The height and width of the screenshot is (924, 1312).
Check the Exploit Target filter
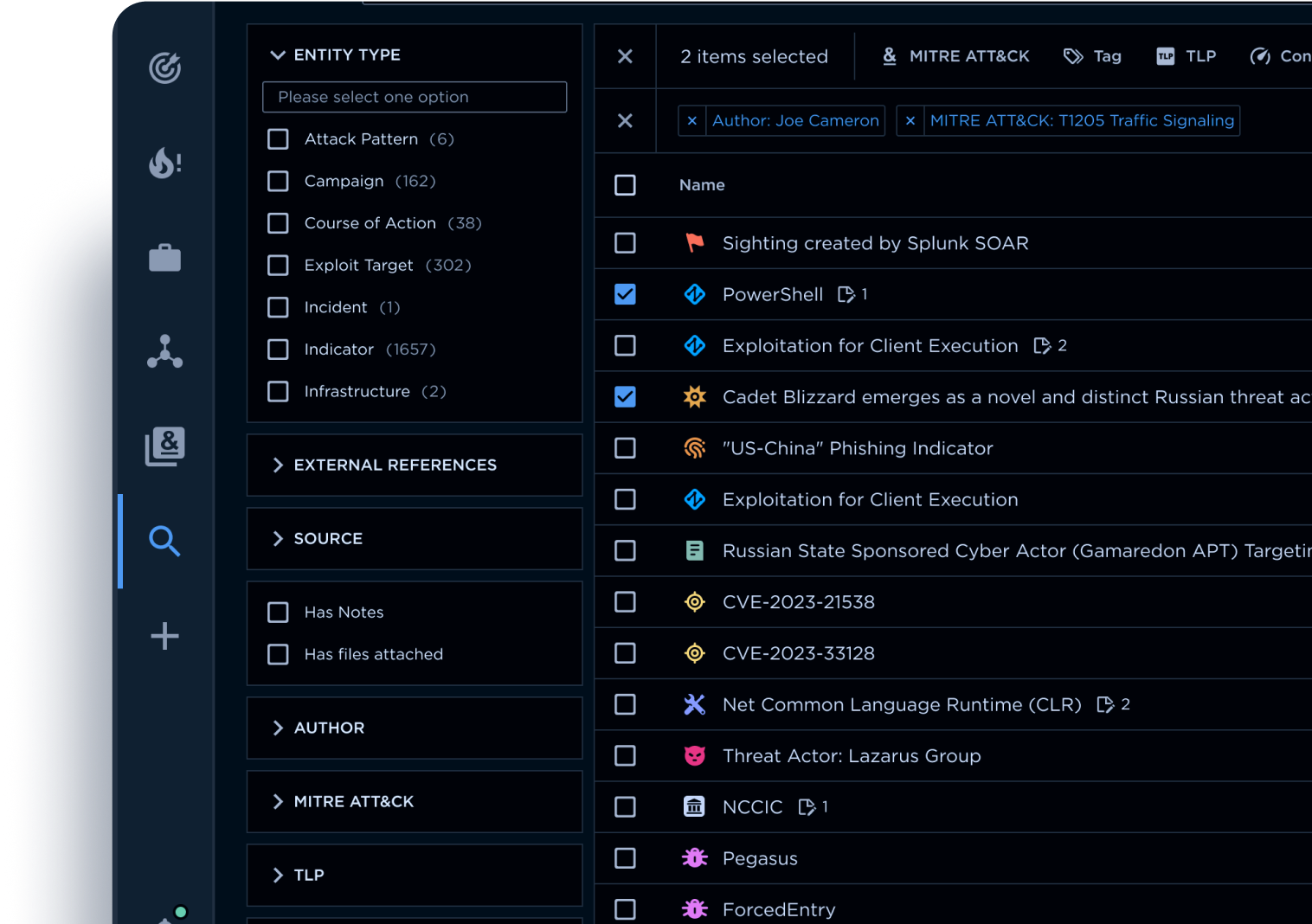pyautogui.click(x=278, y=265)
